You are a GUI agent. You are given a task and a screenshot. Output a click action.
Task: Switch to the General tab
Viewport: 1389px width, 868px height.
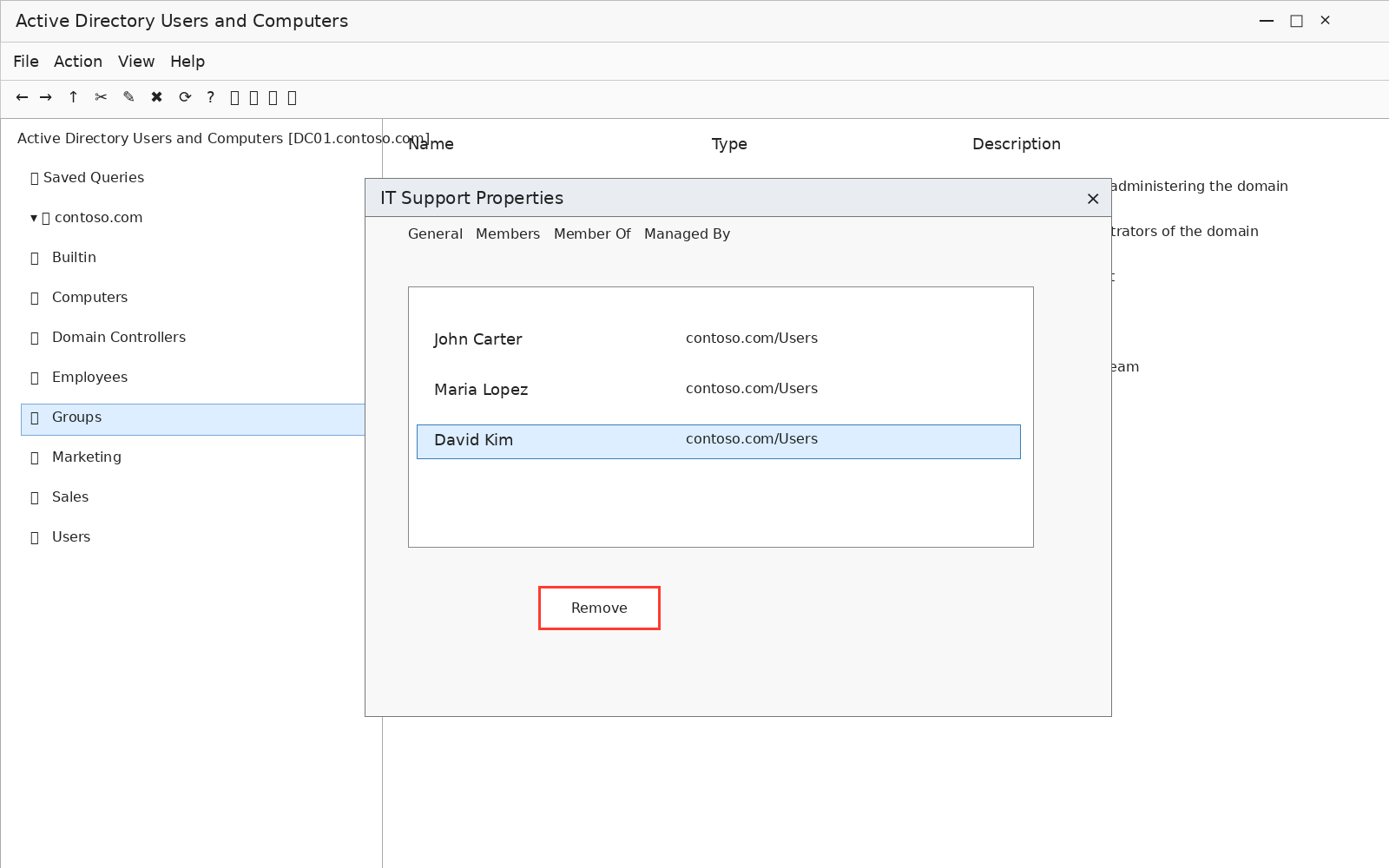435,234
